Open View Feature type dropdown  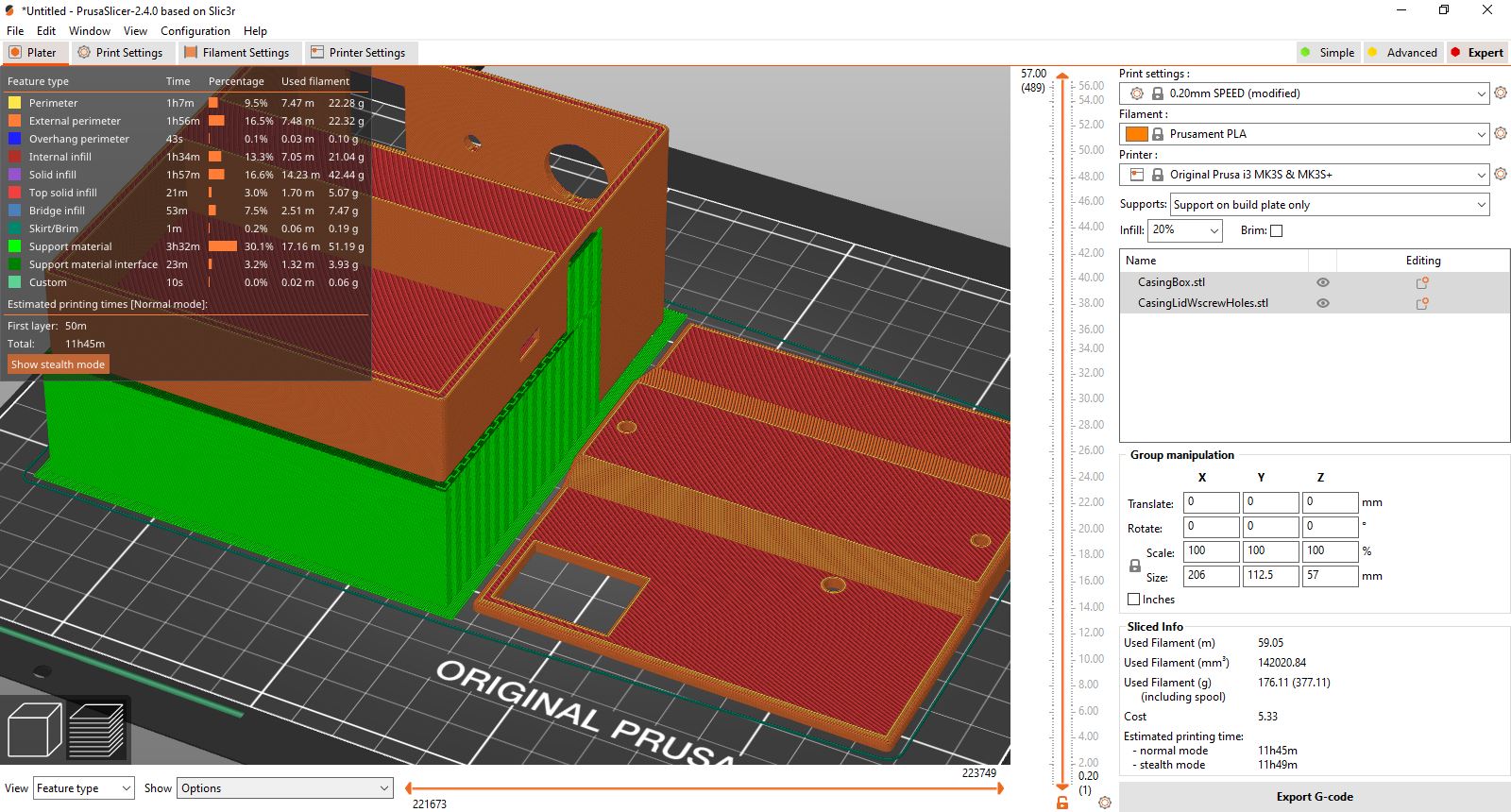click(84, 788)
